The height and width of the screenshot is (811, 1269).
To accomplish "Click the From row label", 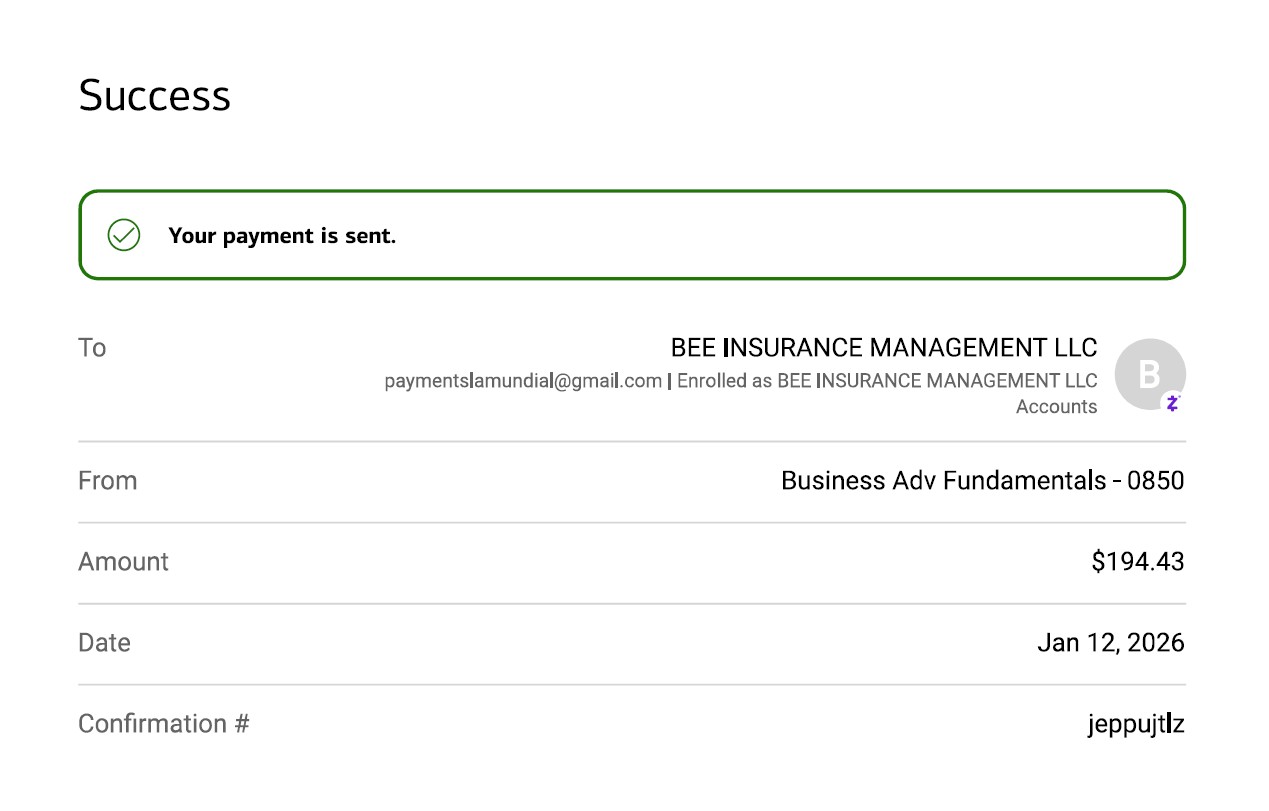I will (x=107, y=481).
